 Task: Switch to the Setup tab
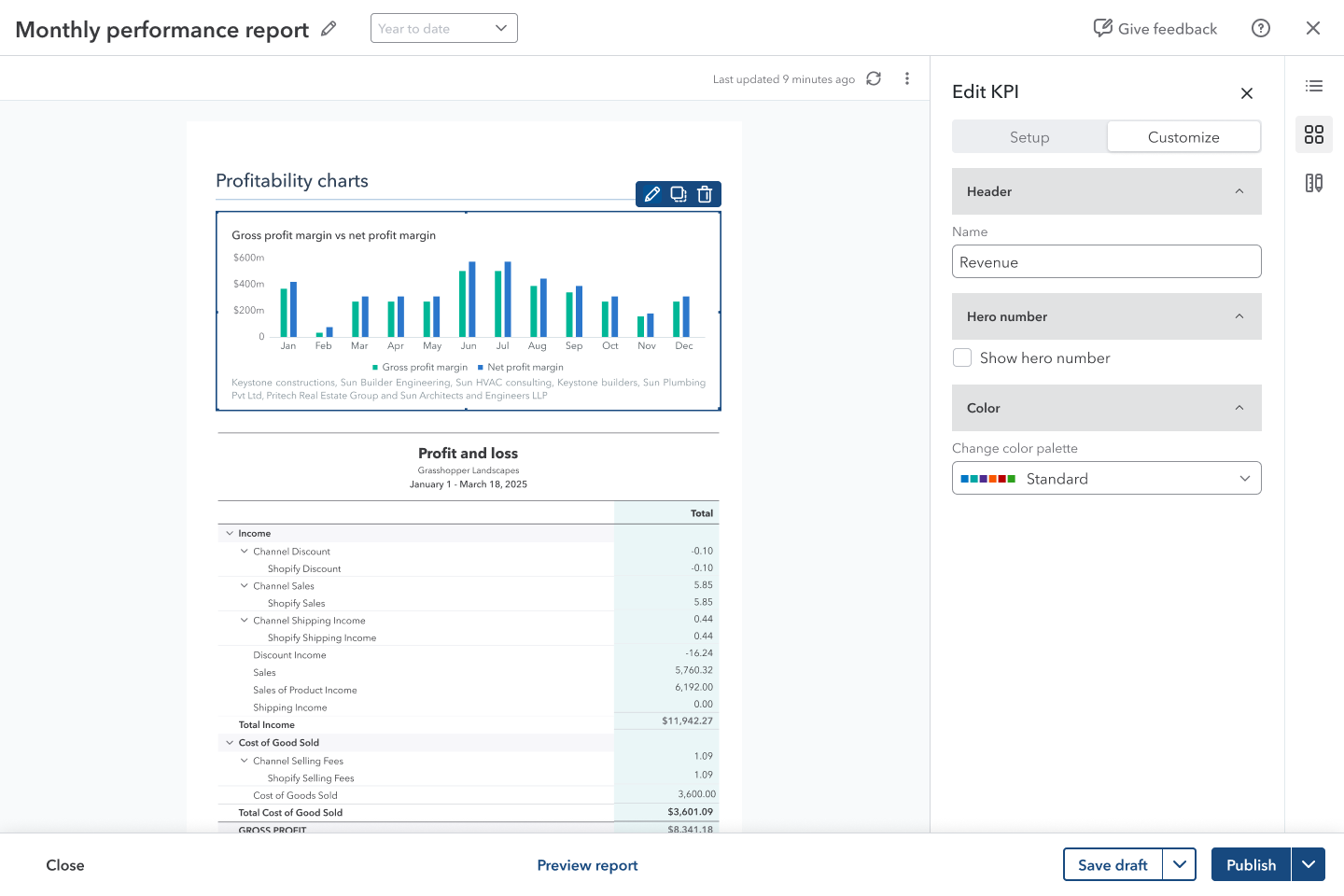tap(1029, 136)
